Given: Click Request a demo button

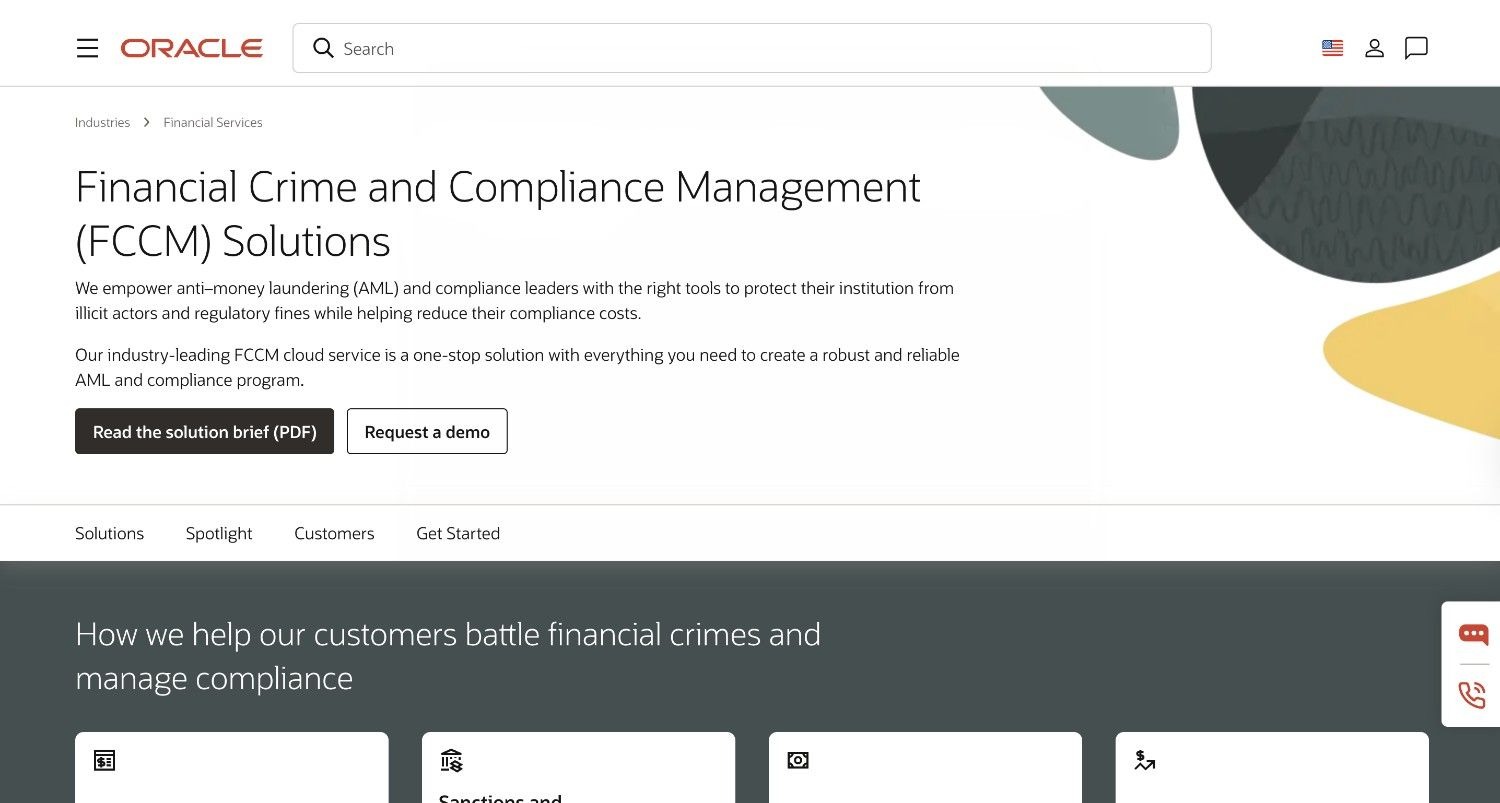Looking at the screenshot, I should click(x=427, y=431).
